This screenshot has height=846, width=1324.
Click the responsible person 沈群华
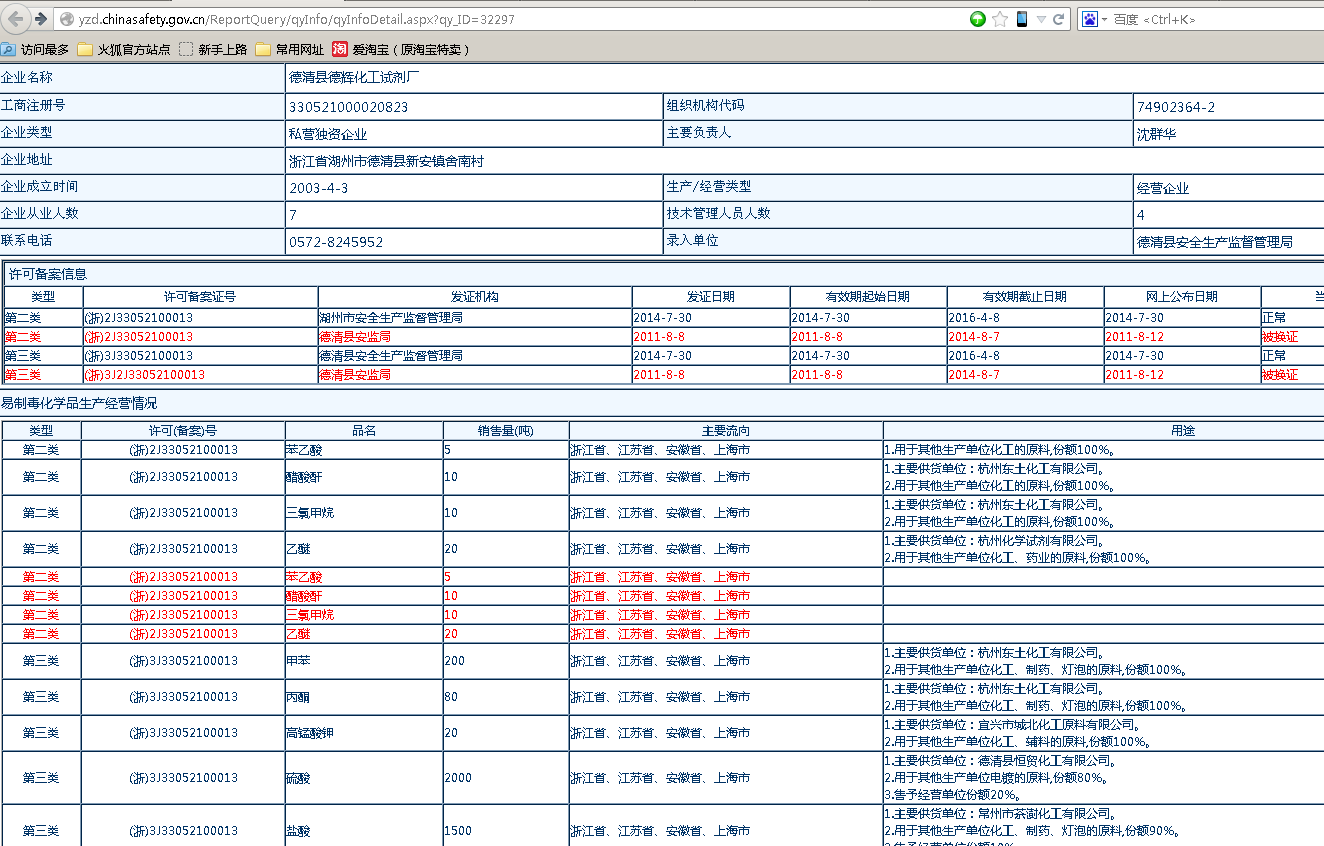1156,134
